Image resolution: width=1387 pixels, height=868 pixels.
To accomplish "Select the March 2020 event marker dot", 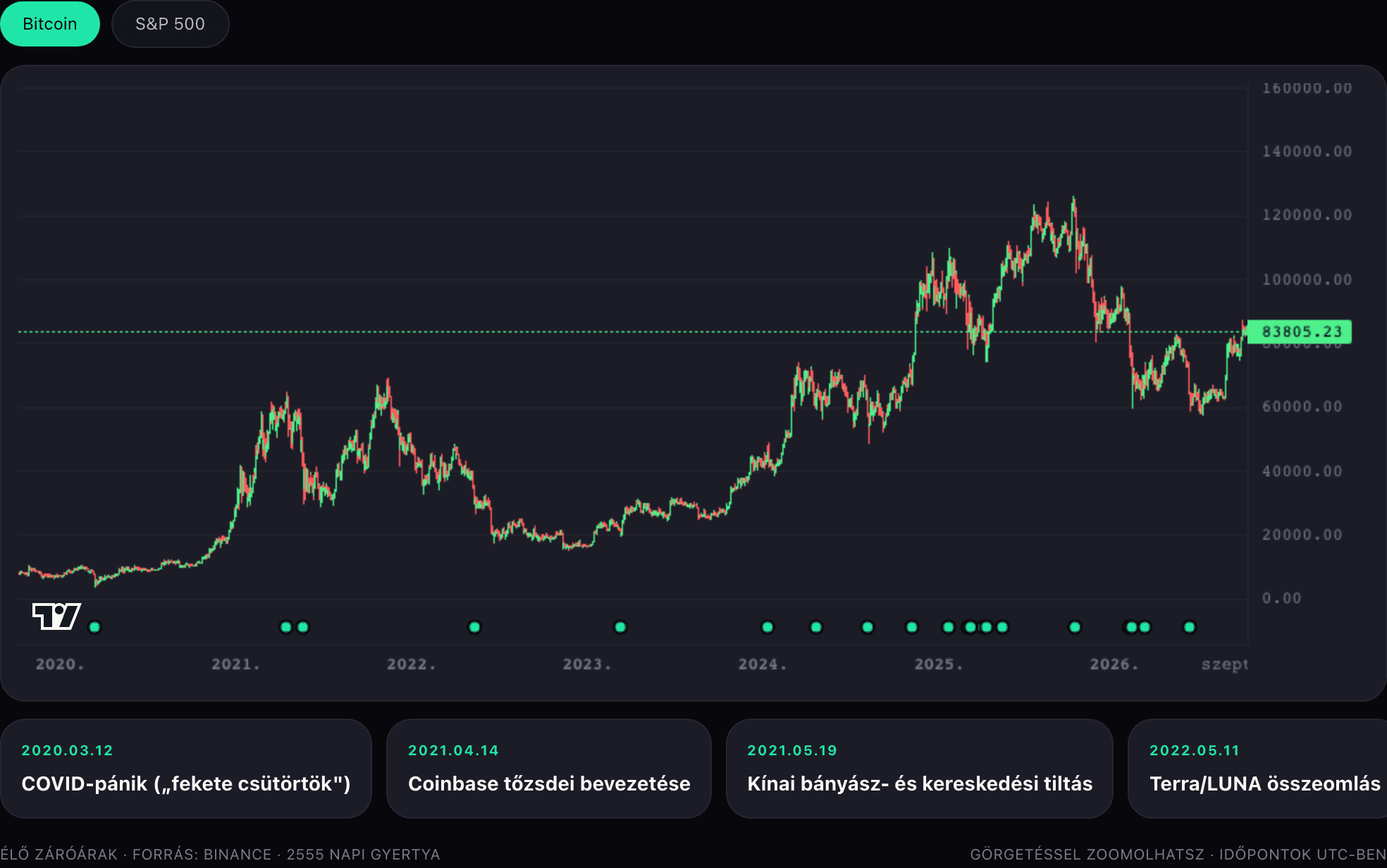I will coord(95,627).
